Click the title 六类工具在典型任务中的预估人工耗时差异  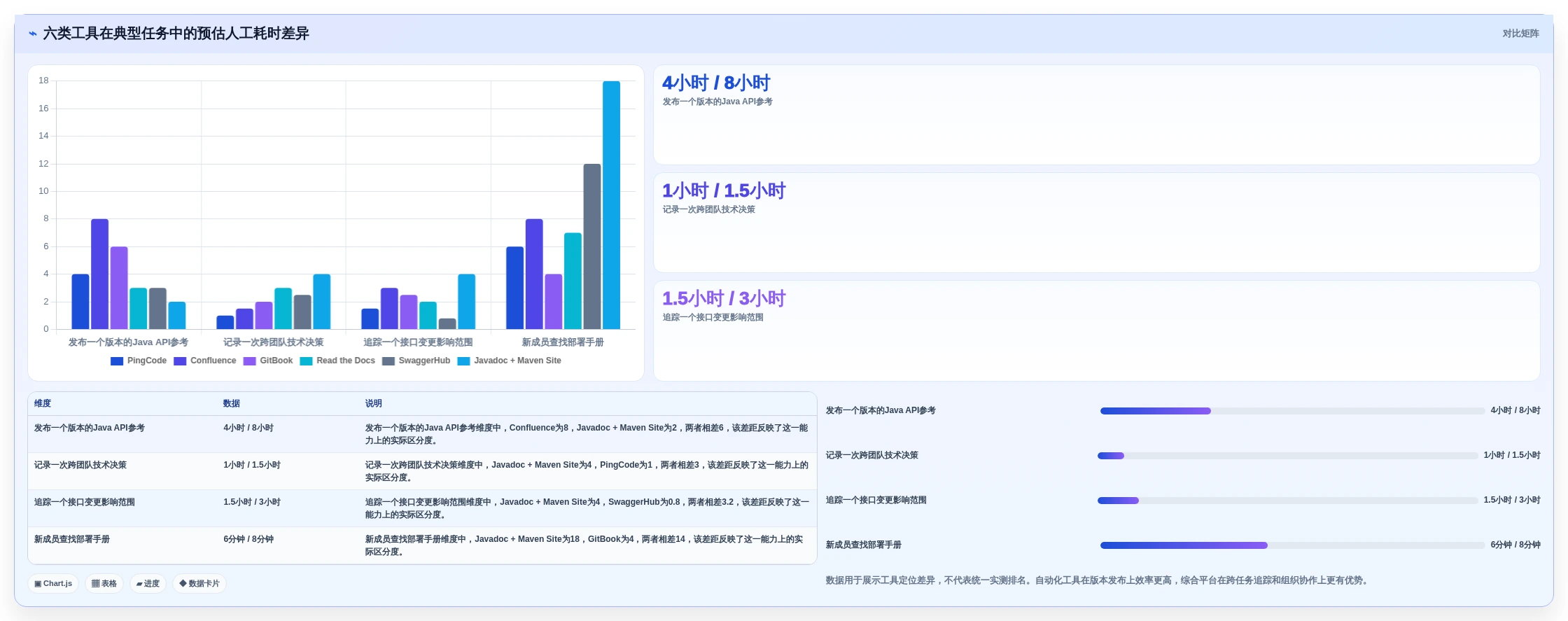pyautogui.click(x=176, y=34)
